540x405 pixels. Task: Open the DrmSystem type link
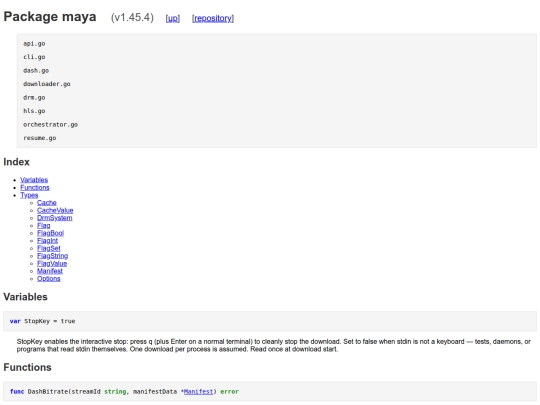54,218
